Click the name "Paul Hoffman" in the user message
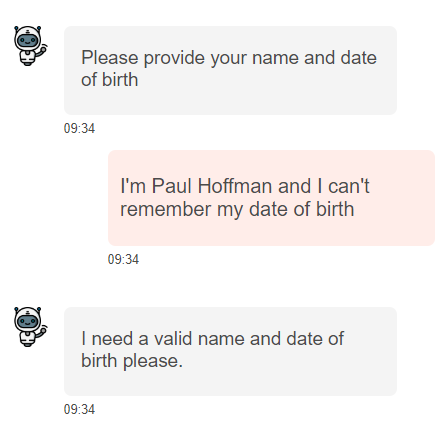 [212, 186]
